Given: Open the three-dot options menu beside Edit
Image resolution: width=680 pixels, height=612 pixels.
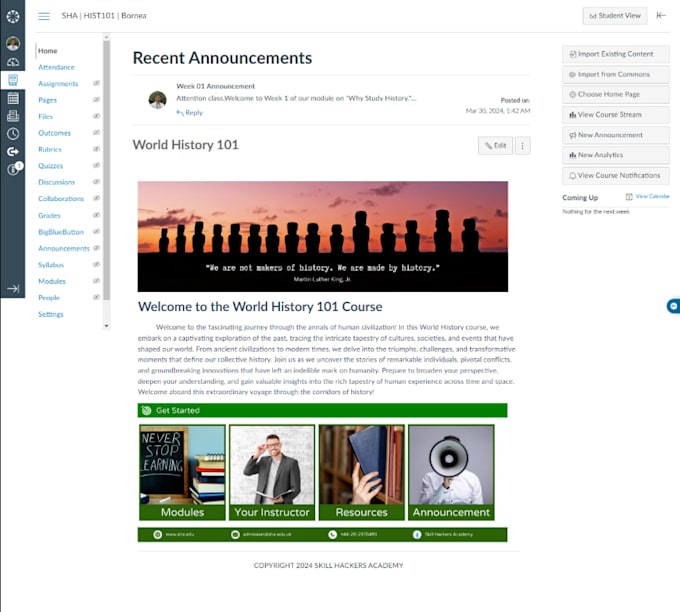Looking at the screenshot, I should pyautogui.click(x=523, y=146).
